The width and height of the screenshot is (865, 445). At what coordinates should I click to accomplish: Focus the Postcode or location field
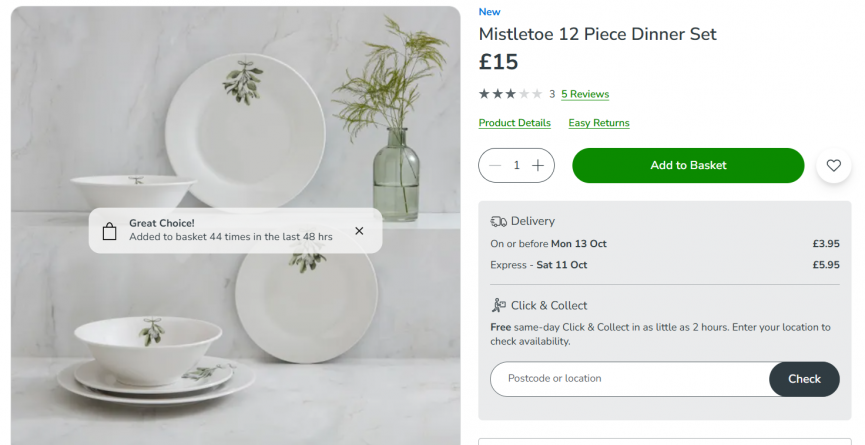click(630, 379)
